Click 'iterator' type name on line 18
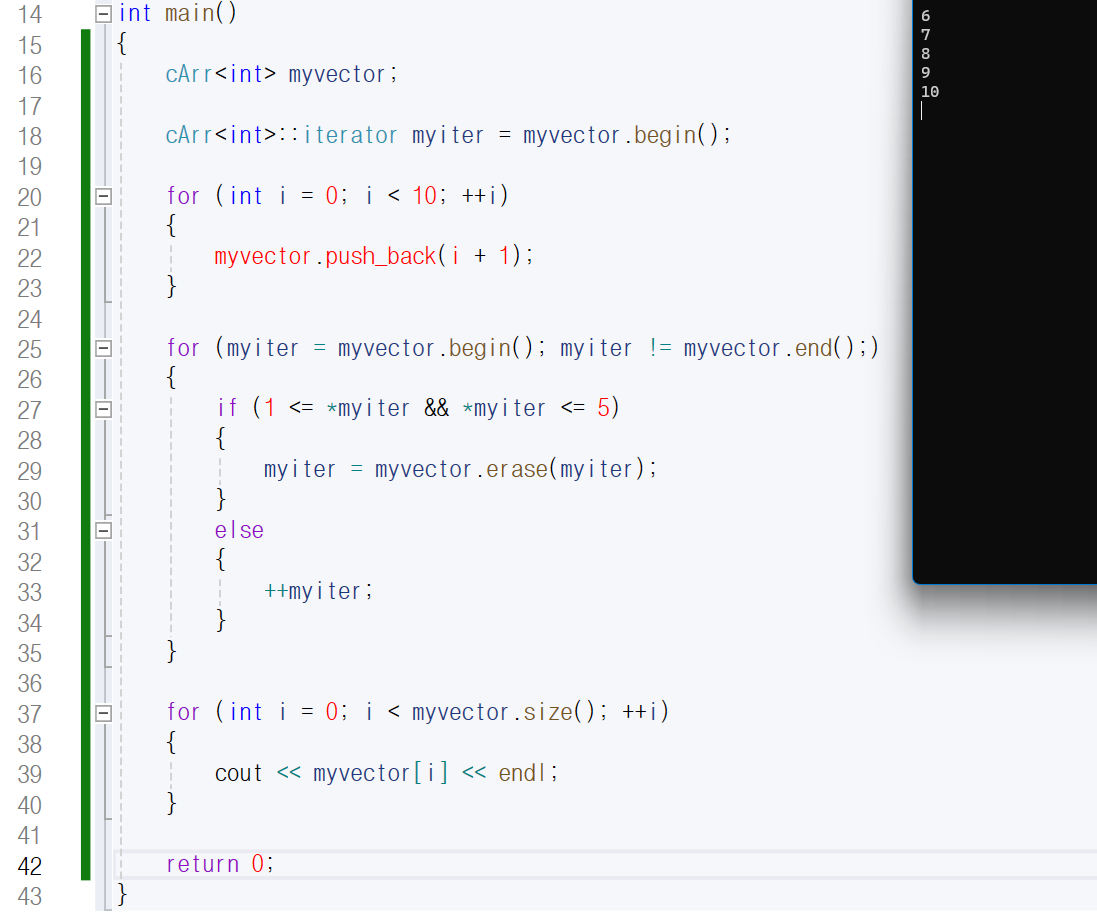1097x916 pixels. click(351, 135)
